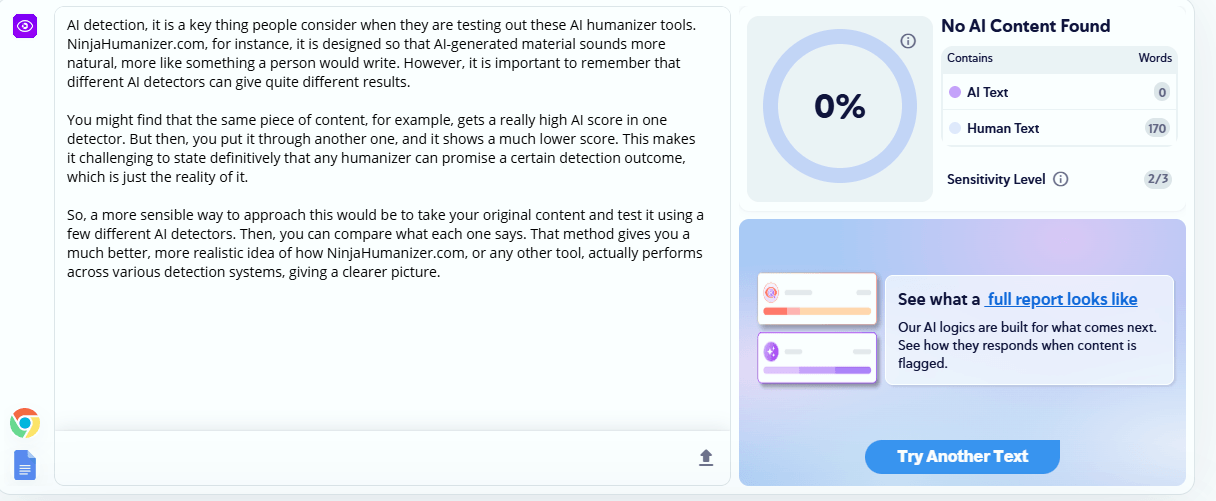Click the purple report preview card
The image size is (1216, 501).
coord(817,358)
